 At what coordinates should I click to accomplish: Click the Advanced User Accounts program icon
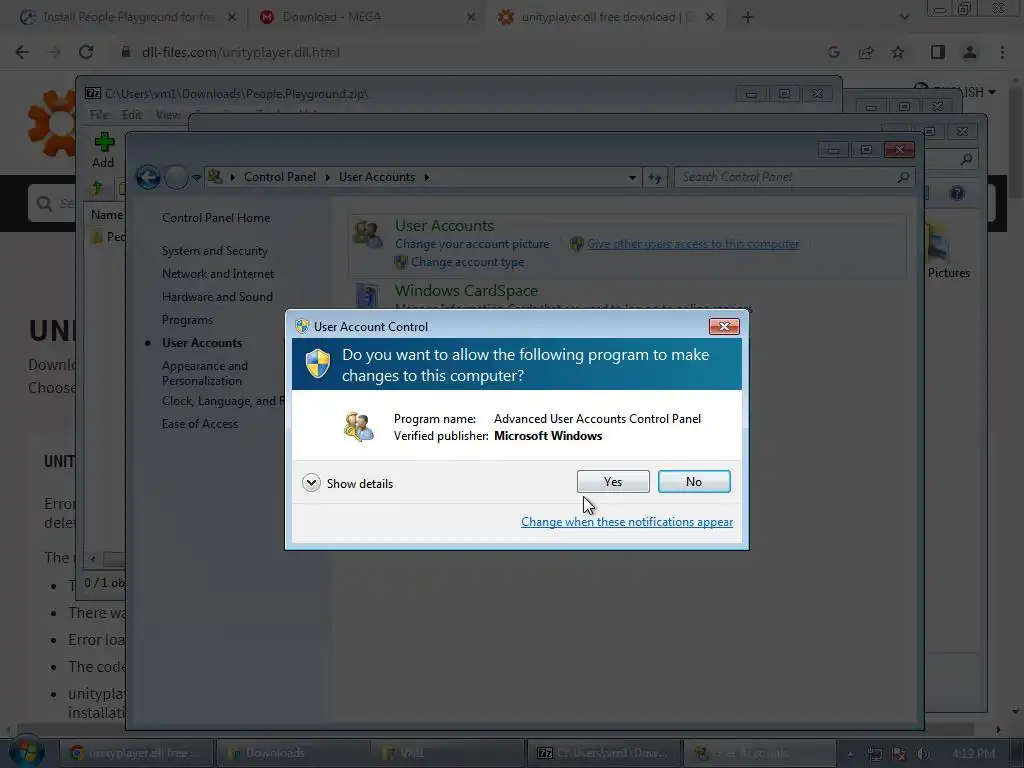click(359, 426)
